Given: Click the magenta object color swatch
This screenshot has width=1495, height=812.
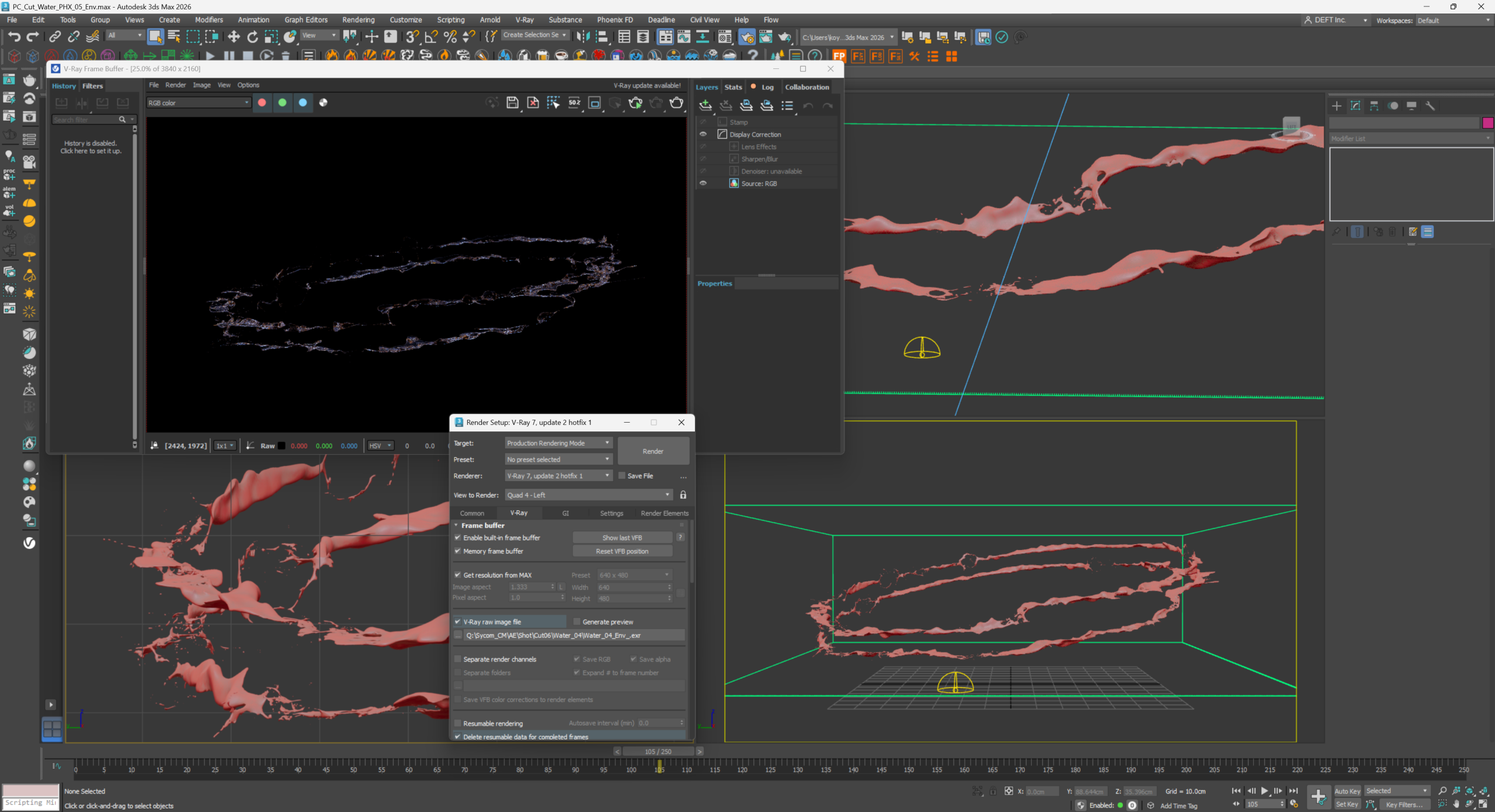Looking at the screenshot, I should [1487, 123].
